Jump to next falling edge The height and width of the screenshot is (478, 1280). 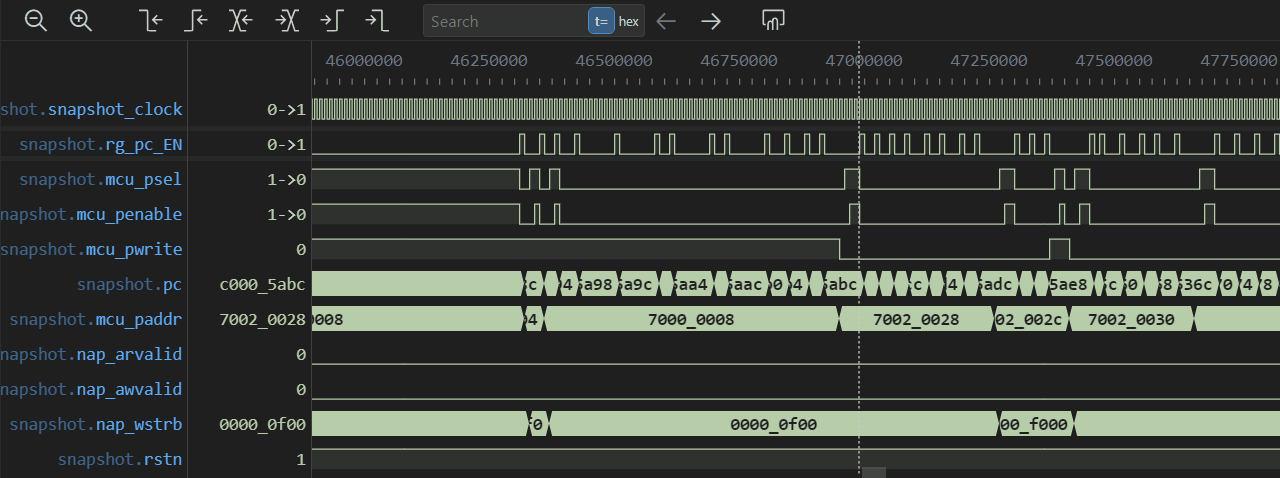pyautogui.click(x=376, y=21)
